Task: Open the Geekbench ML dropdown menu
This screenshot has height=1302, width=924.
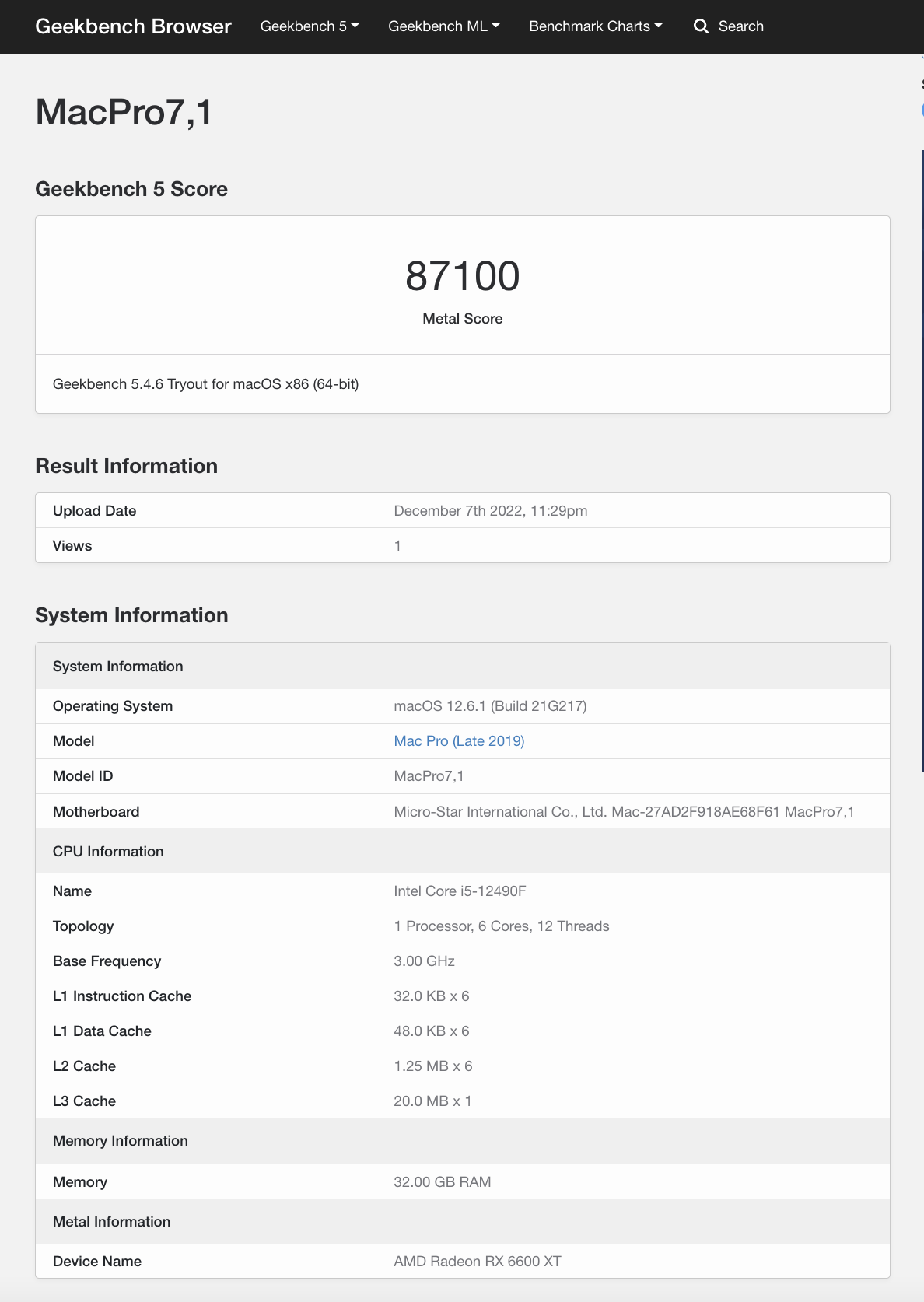Action: (443, 26)
